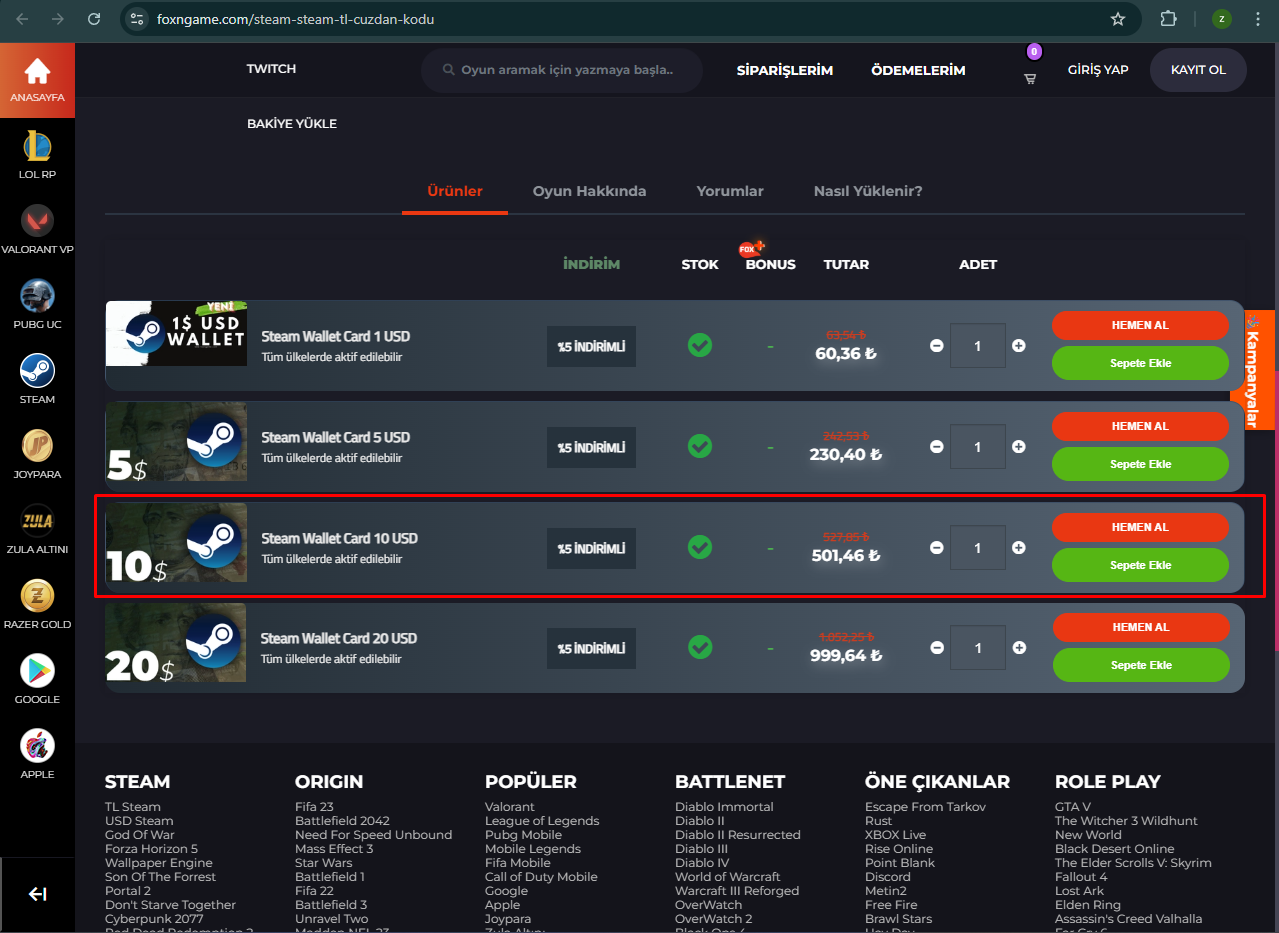Decrease quantity for Steam Wallet Card 10 USD

937,548
